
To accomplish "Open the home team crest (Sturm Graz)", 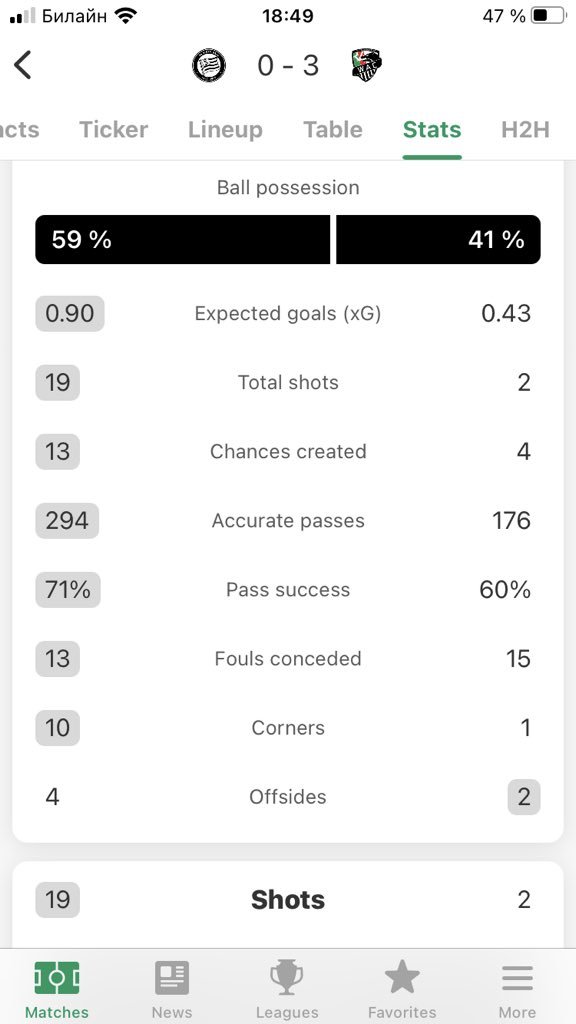I will (x=209, y=65).
